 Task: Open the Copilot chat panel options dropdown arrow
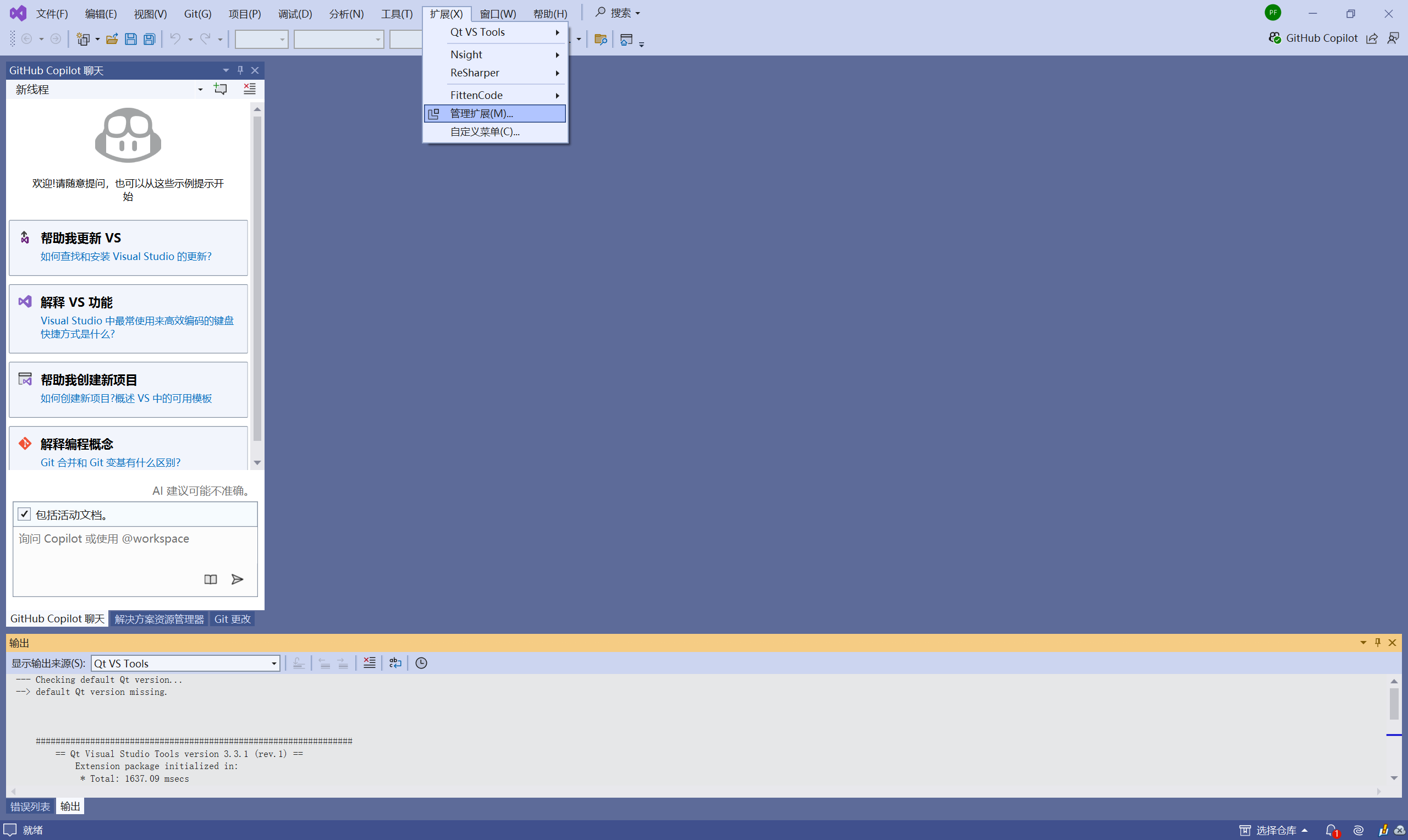click(x=226, y=70)
